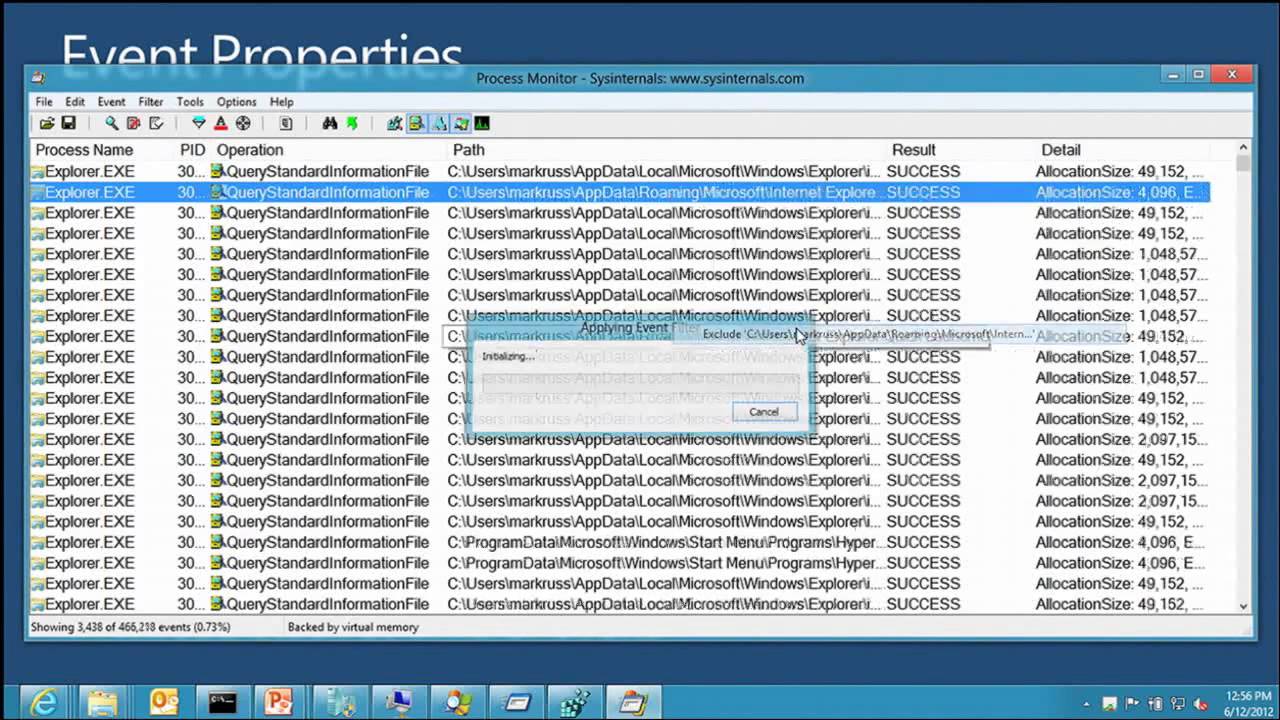The image size is (1280, 720).
Task: Toggle the Autoscroll toolbar icon
Action: [134, 124]
